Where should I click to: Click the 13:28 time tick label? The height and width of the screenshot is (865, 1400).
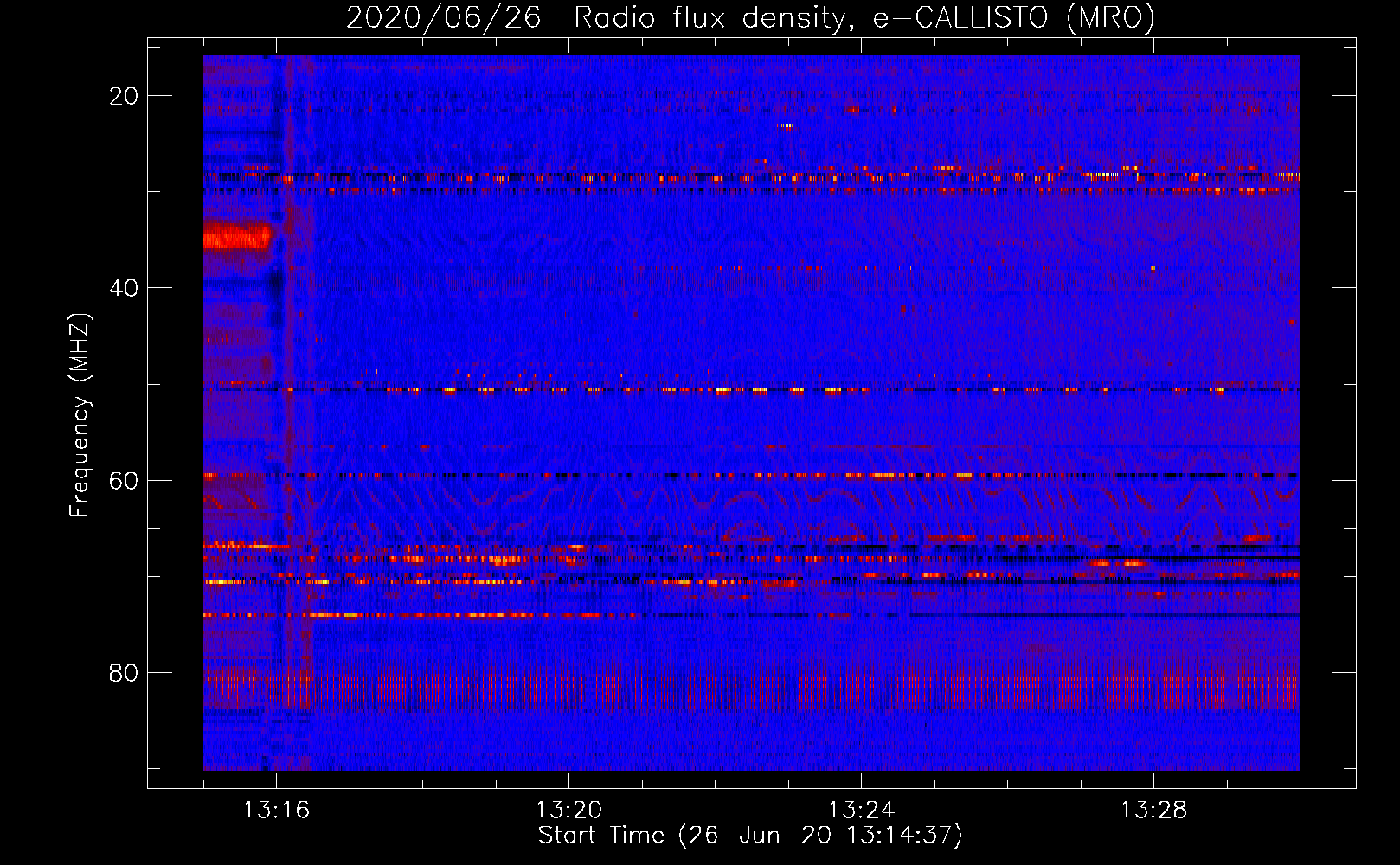(x=1153, y=811)
